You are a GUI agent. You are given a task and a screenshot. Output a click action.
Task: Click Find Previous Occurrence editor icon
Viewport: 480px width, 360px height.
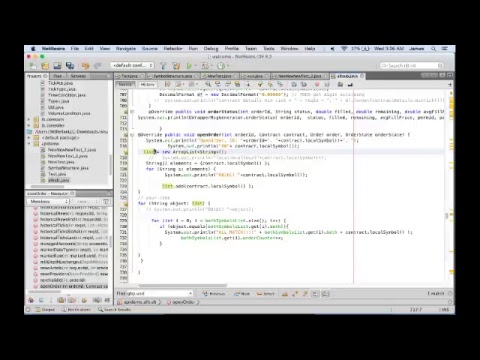pos(218,85)
